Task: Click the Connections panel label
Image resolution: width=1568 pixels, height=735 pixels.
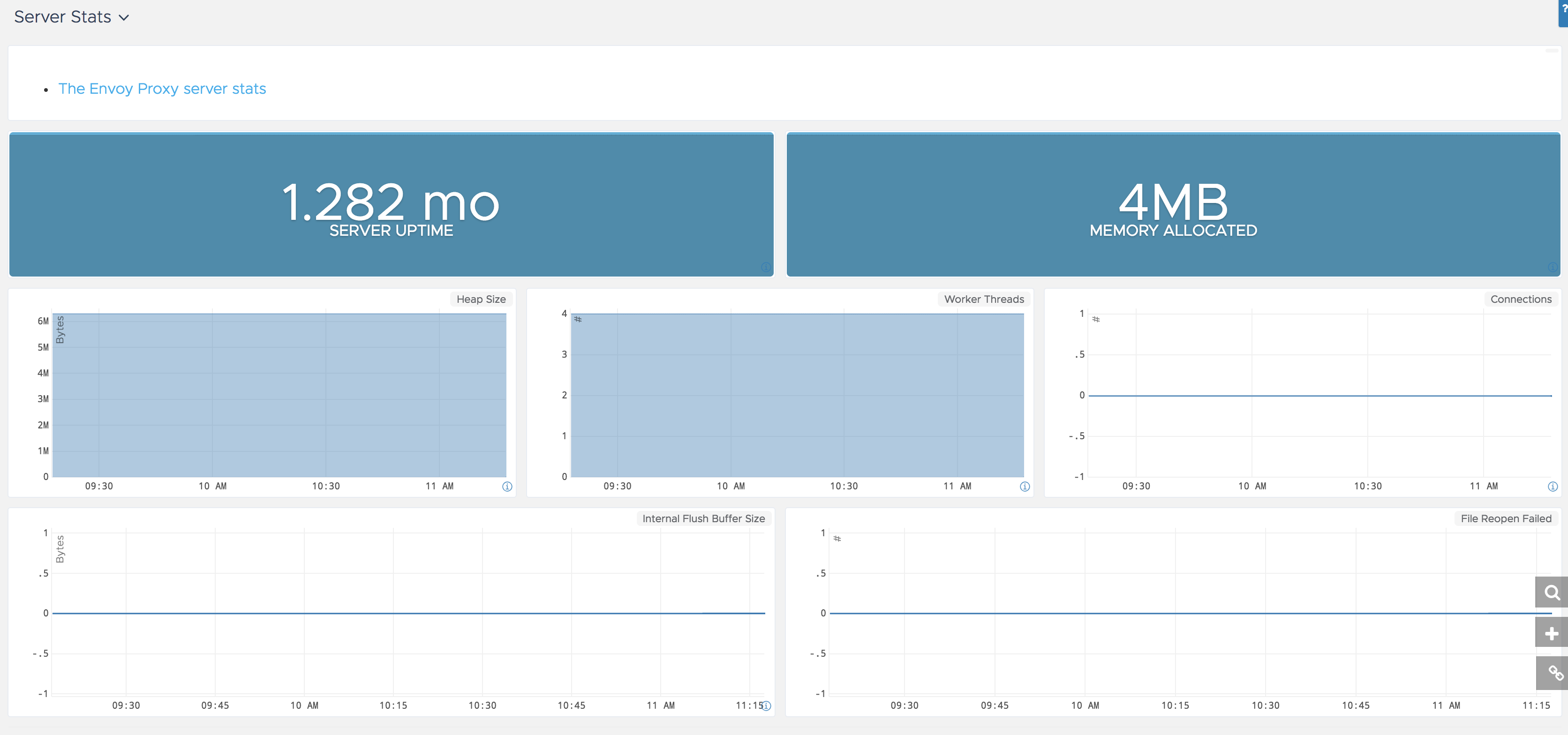Action: (x=1521, y=299)
